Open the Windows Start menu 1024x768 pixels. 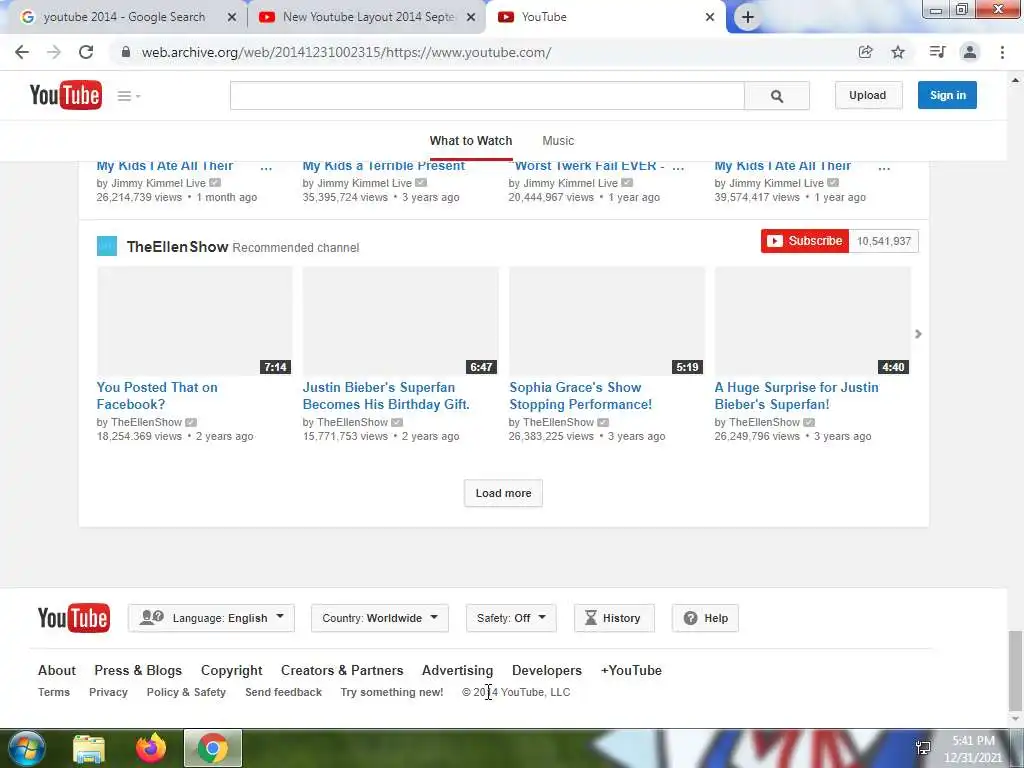coord(27,748)
